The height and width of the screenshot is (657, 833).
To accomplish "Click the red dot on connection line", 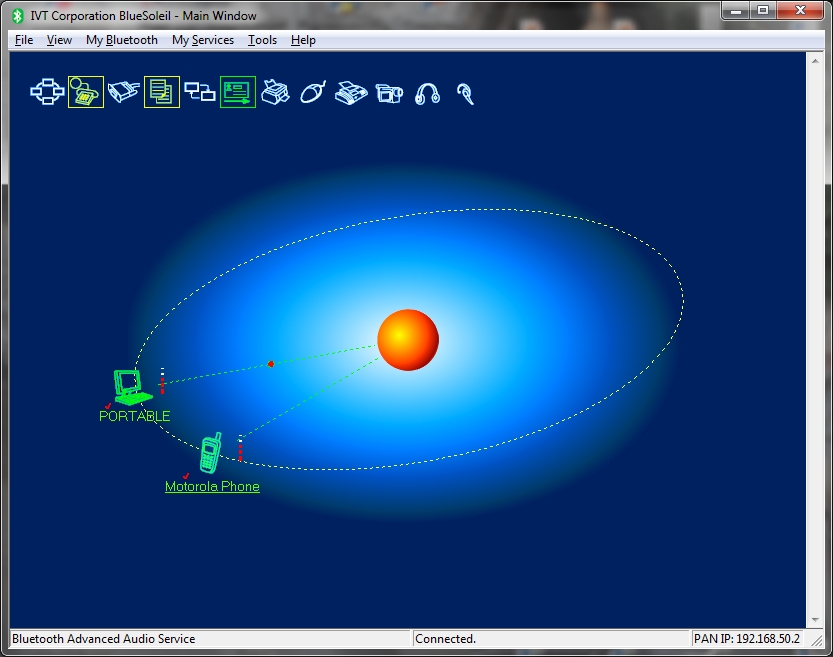I will pos(271,364).
